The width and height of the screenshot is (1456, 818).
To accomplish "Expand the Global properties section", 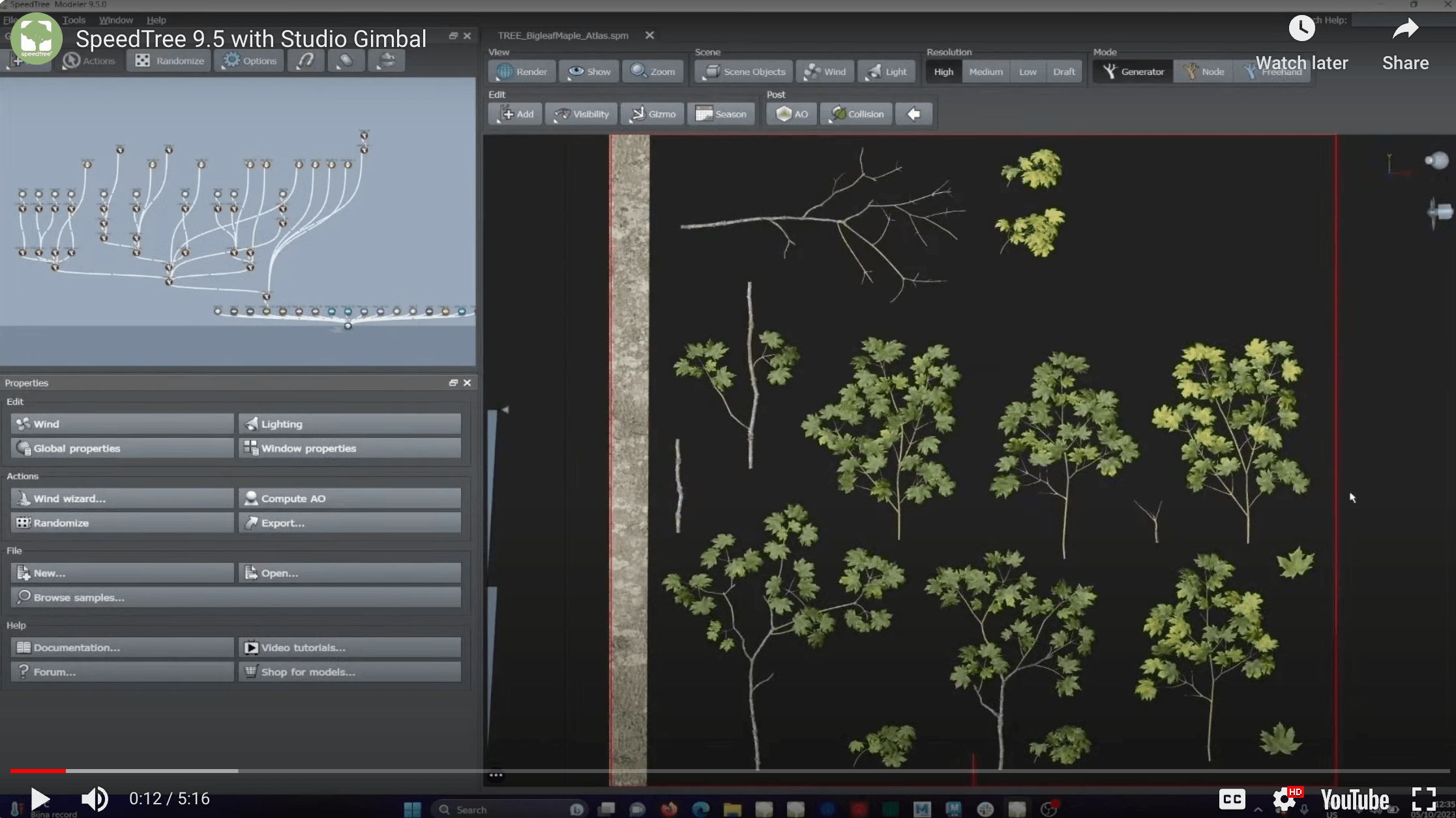I will [x=121, y=447].
